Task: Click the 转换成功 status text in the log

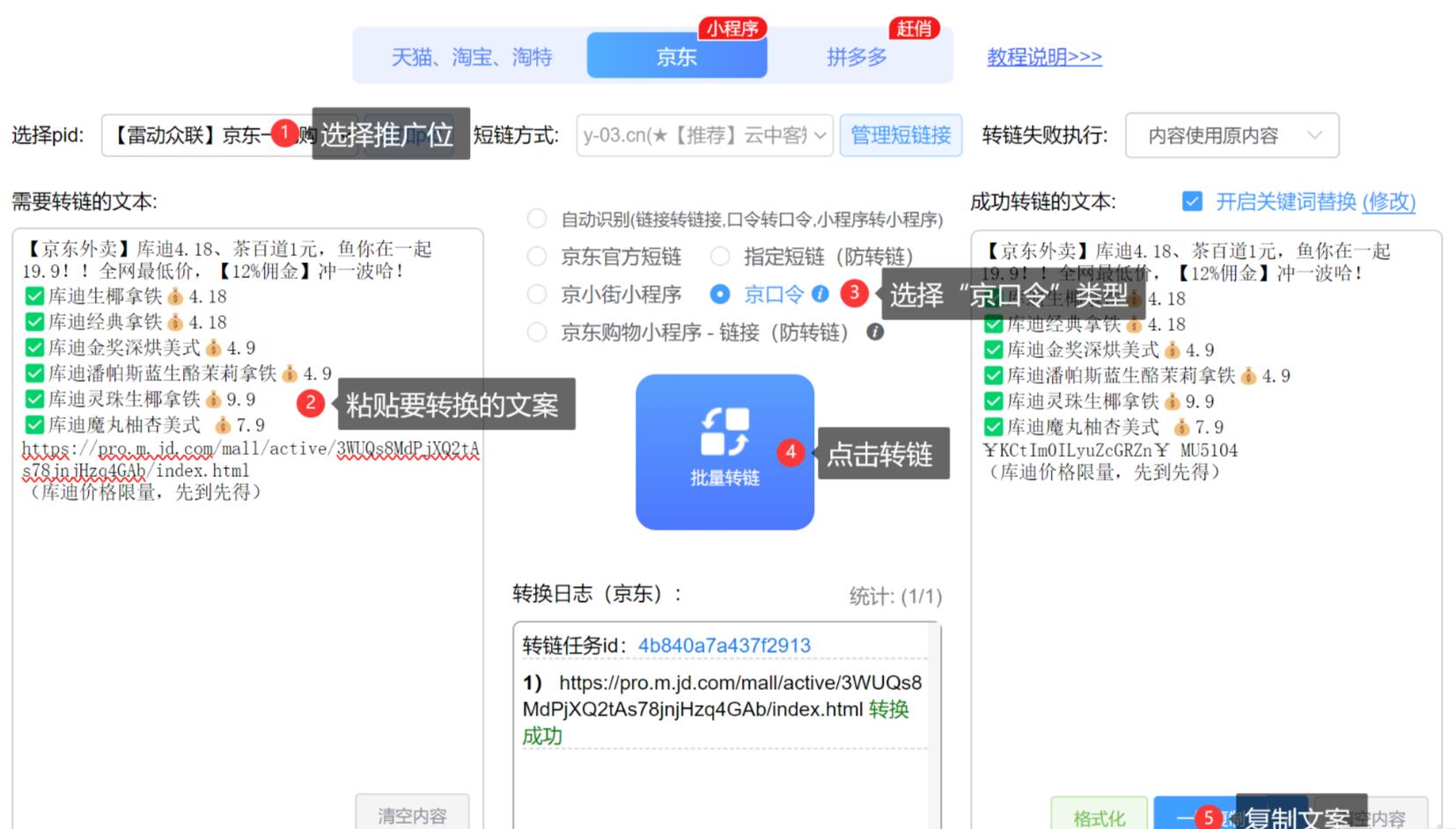Action: [x=715, y=723]
